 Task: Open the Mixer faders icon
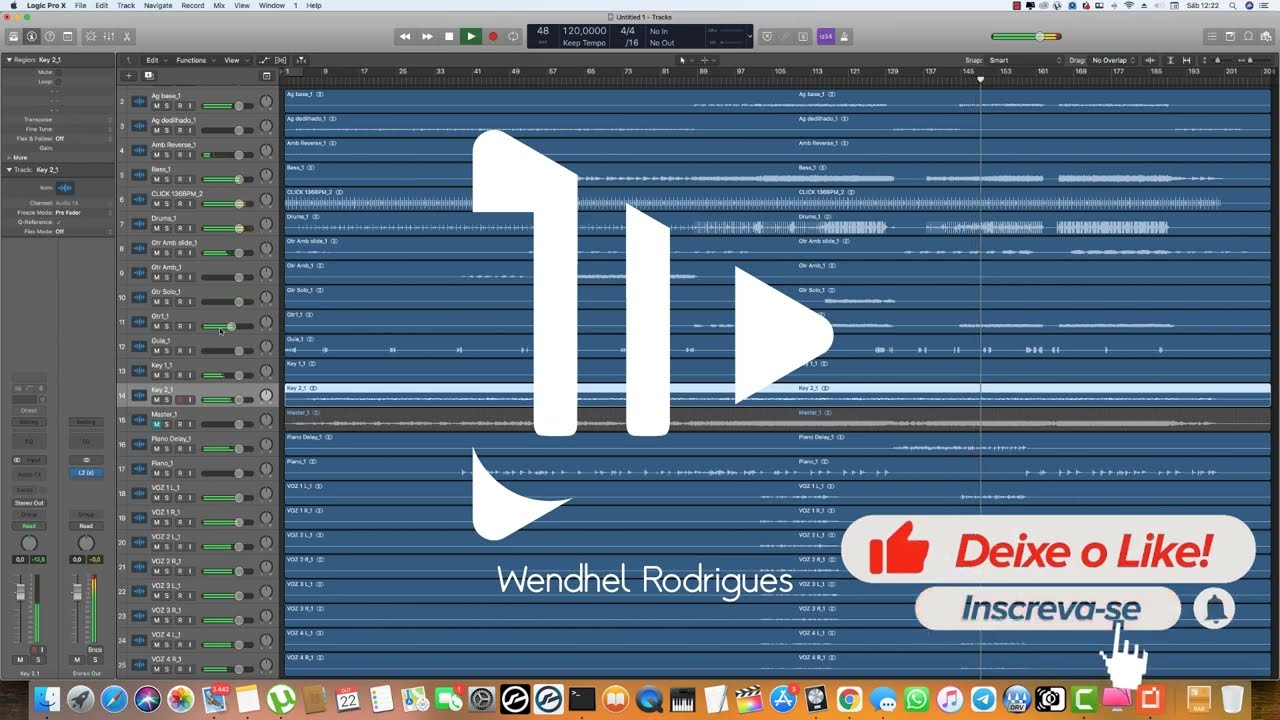coord(109,36)
